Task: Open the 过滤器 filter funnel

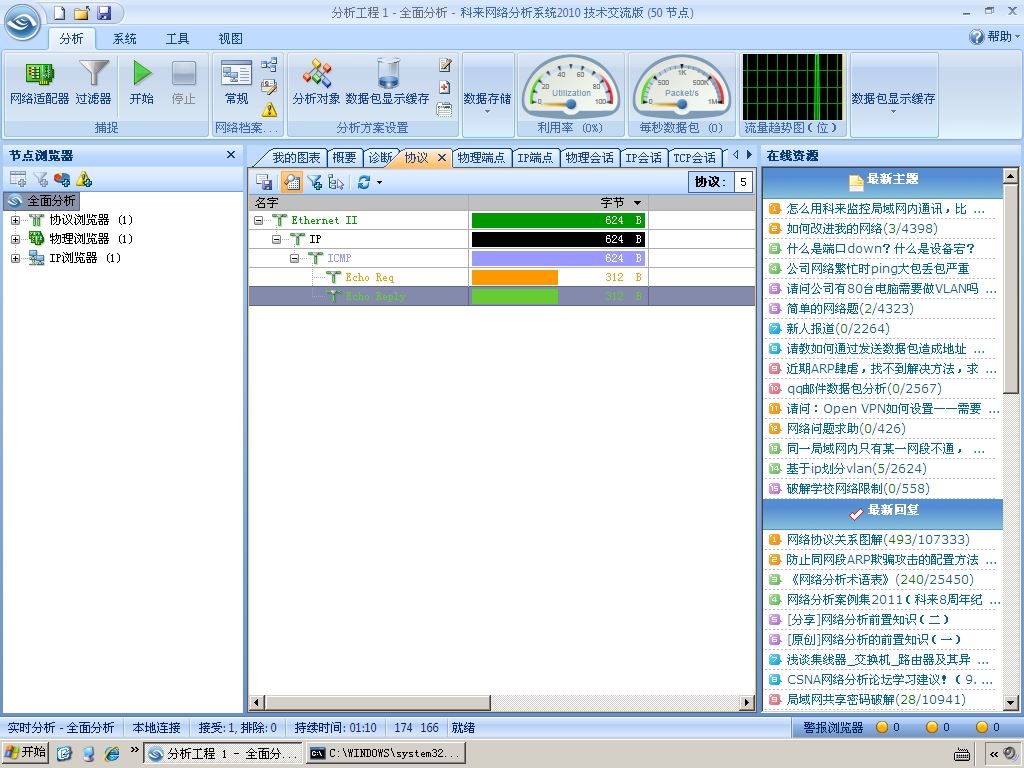Action: (93, 82)
